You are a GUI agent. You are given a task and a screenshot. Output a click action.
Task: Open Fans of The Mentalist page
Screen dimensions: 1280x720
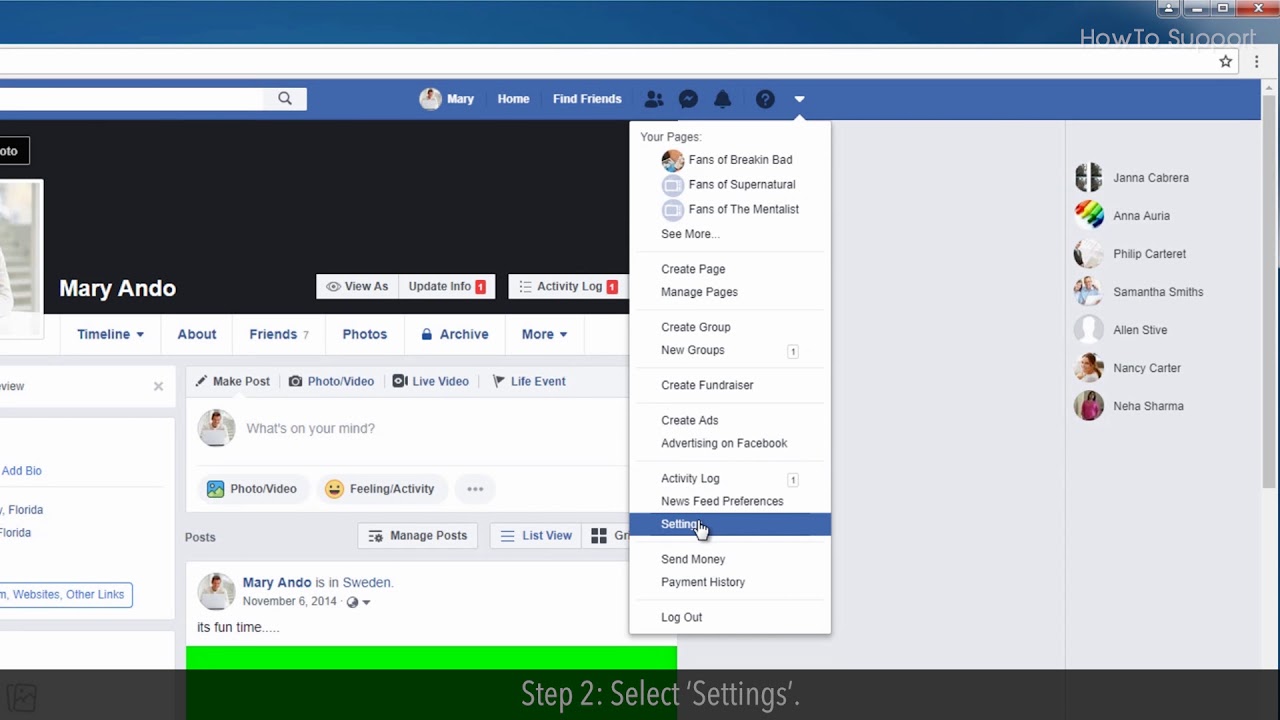[x=730, y=209]
